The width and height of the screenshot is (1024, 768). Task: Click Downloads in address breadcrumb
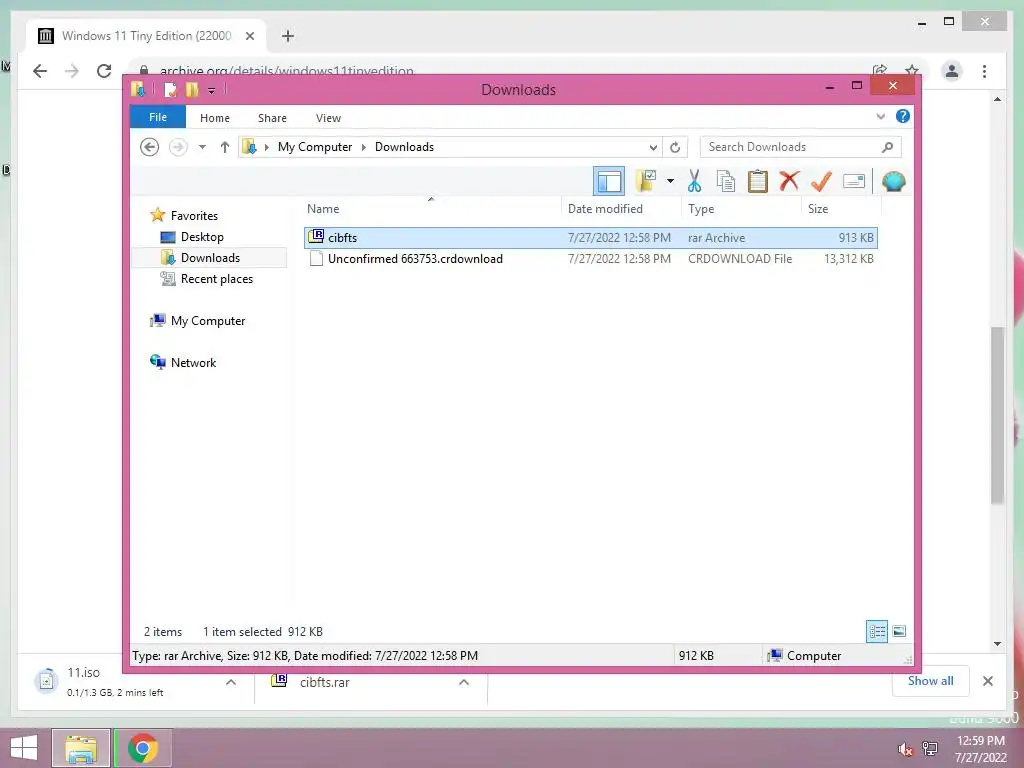[404, 147]
